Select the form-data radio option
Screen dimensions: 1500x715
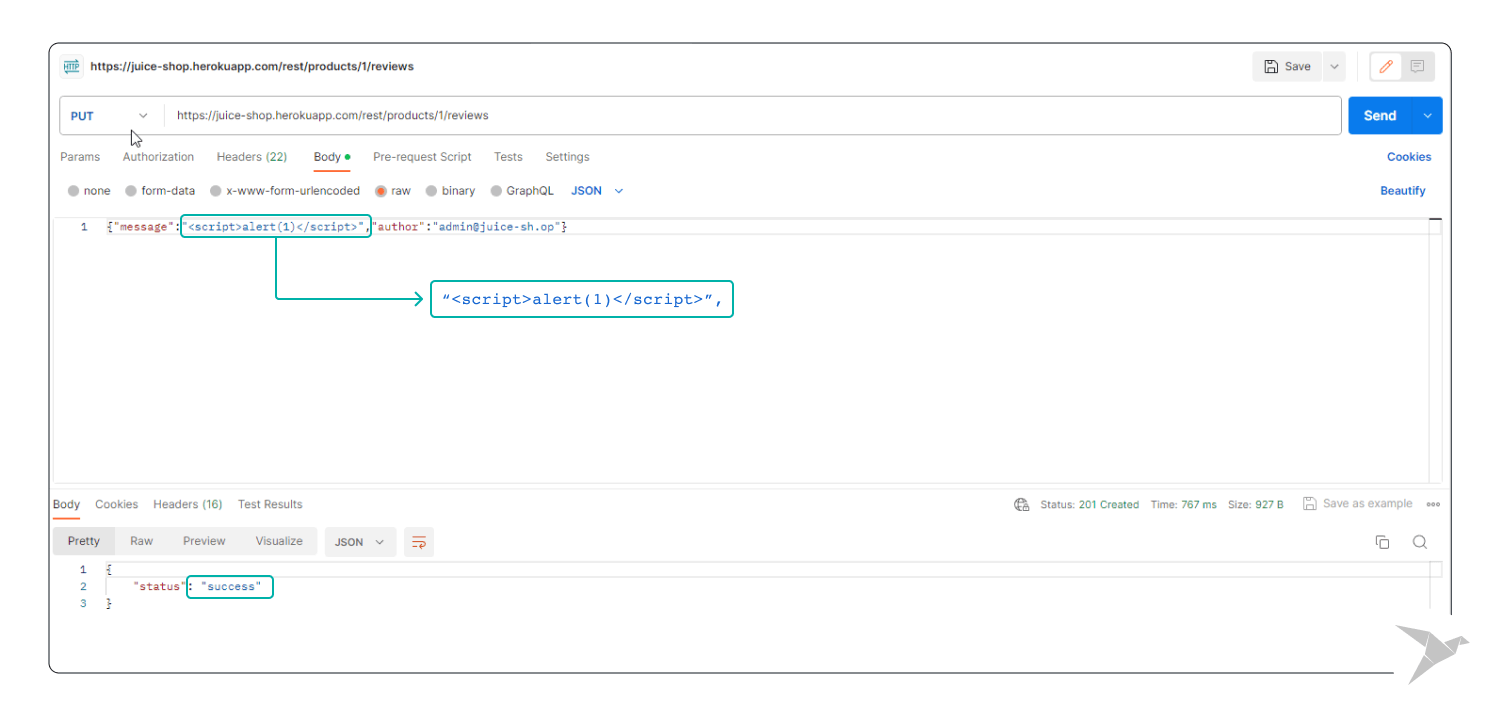coord(131,191)
